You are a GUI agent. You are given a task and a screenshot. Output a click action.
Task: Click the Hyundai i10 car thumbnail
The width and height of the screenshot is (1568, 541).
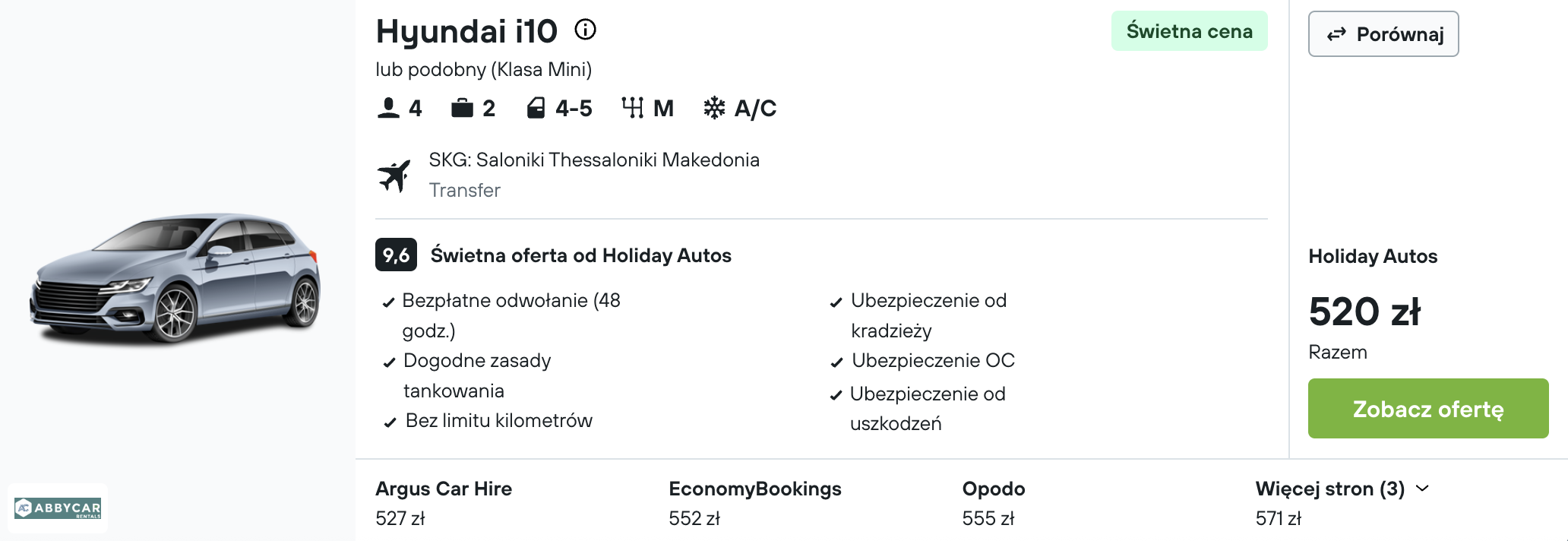coord(175,278)
